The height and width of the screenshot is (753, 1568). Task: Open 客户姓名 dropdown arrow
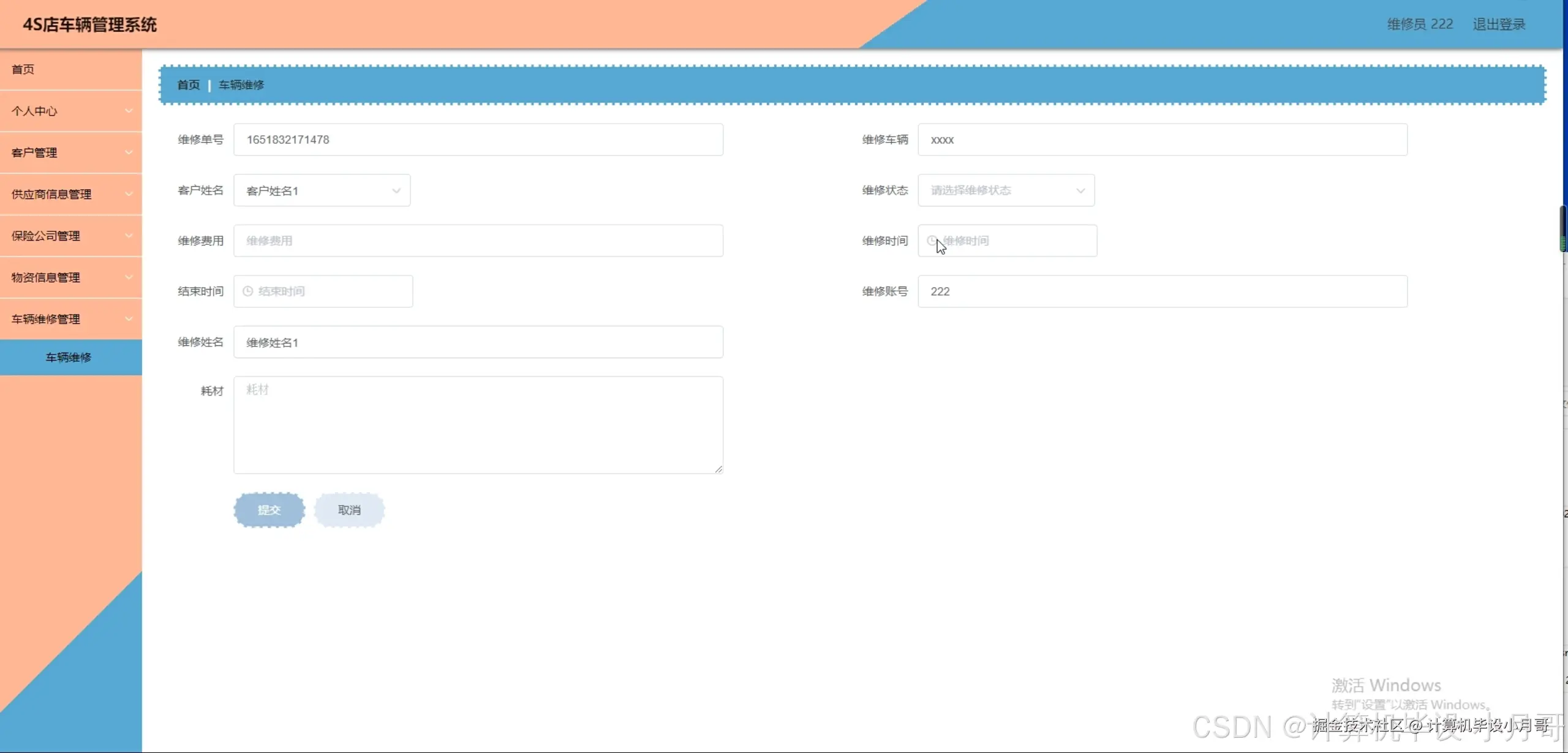tap(396, 190)
